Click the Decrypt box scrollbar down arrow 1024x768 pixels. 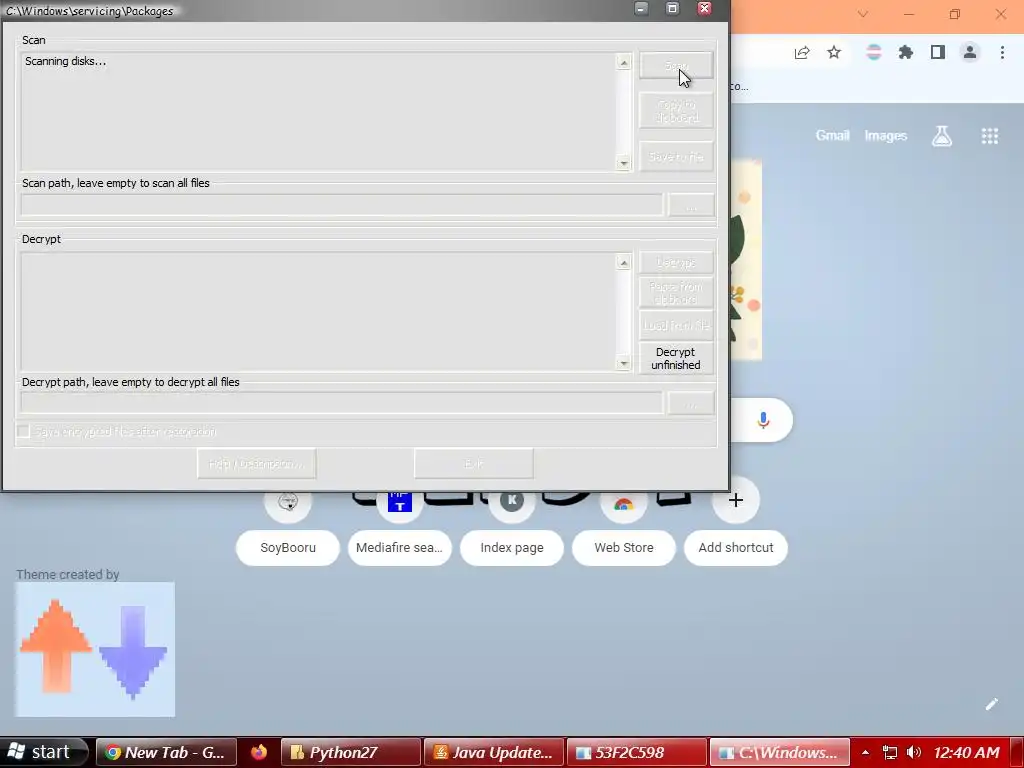[x=624, y=363]
